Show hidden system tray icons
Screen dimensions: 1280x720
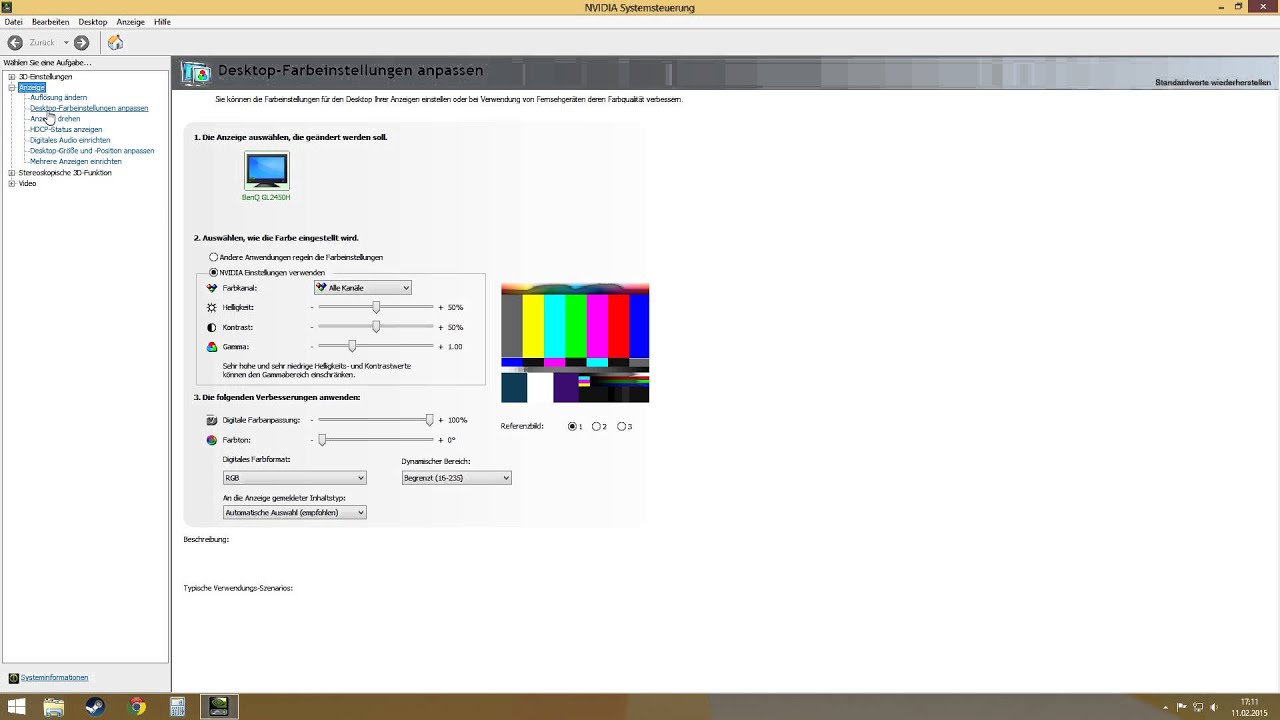click(1166, 707)
